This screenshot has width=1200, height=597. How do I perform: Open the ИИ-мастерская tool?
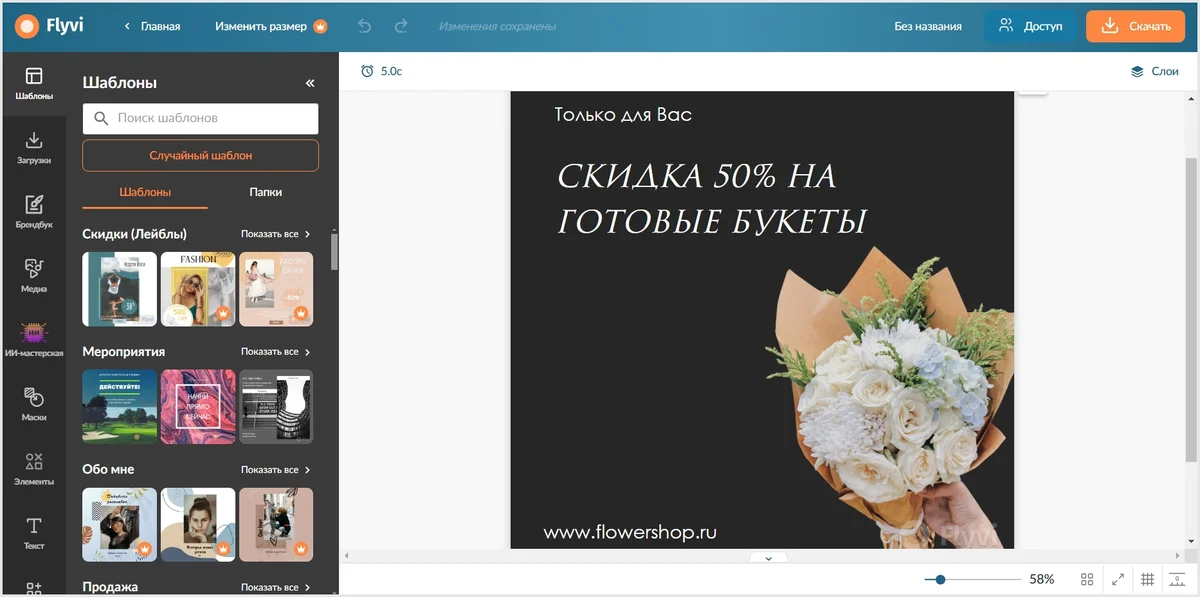coord(33,339)
